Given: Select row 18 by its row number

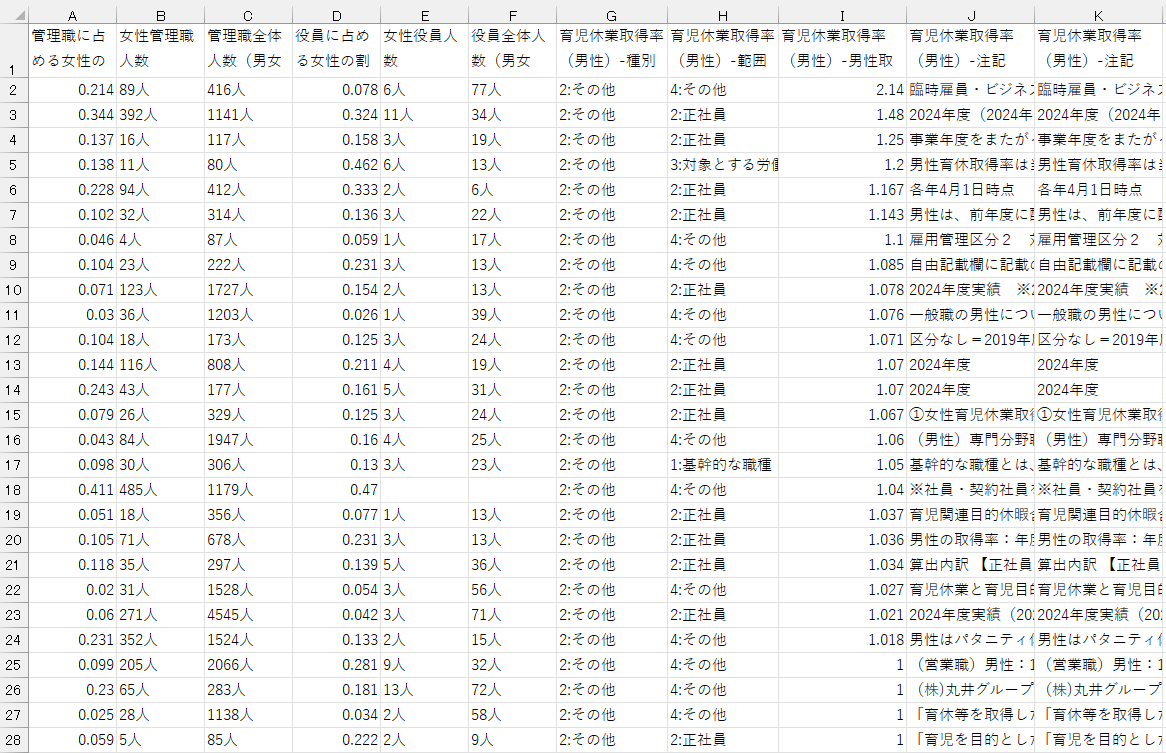Looking at the screenshot, I should tap(13, 490).
